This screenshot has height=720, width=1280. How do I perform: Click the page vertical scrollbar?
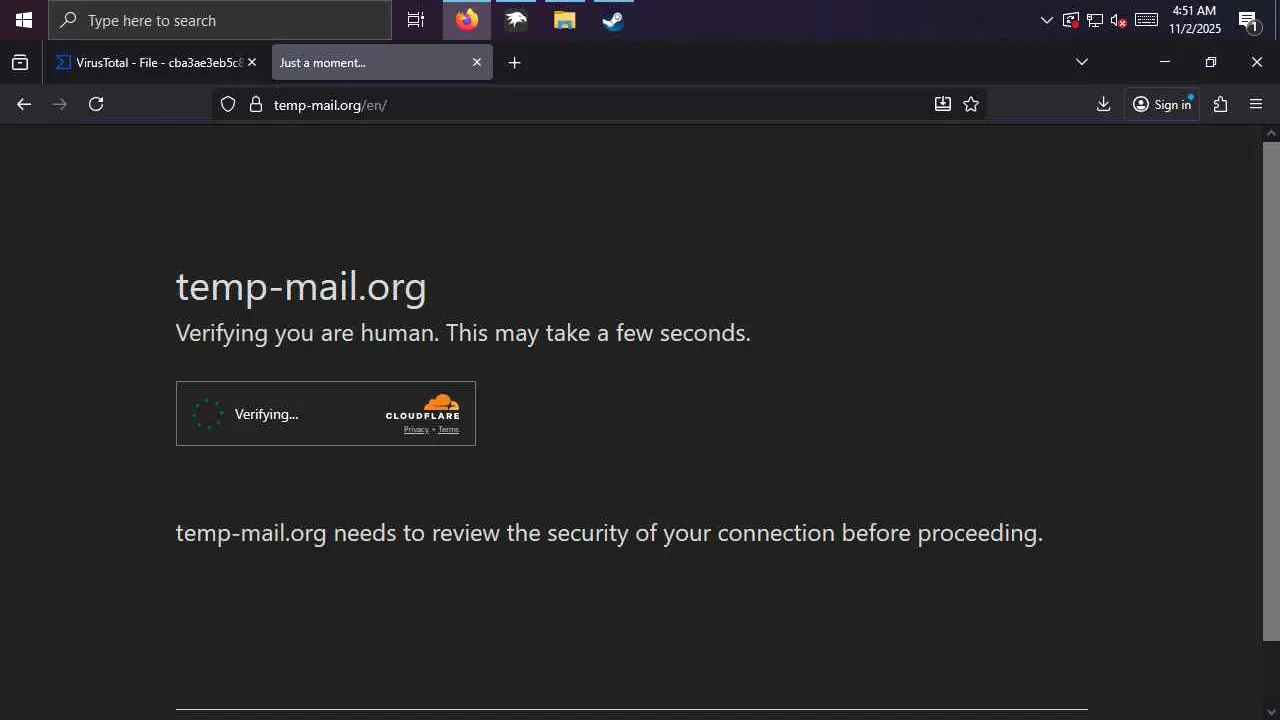click(1271, 390)
